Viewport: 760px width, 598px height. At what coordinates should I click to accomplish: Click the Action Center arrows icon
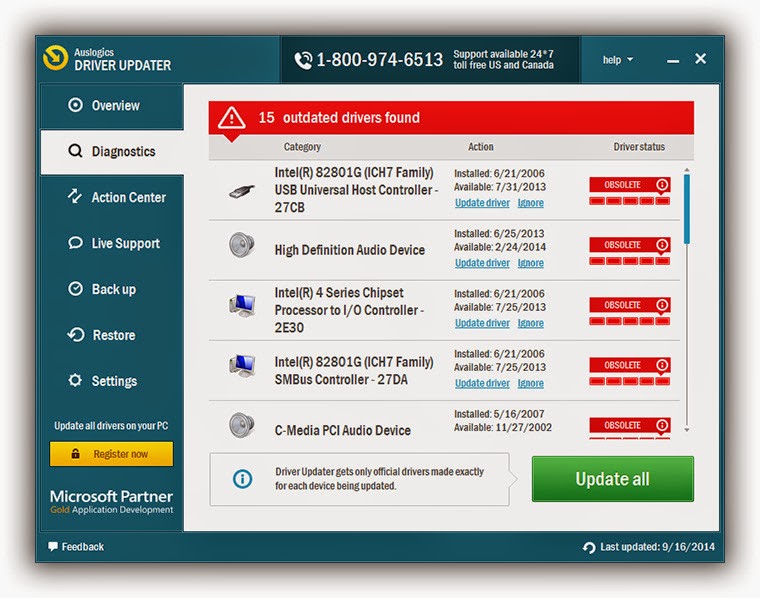tap(75, 196)
